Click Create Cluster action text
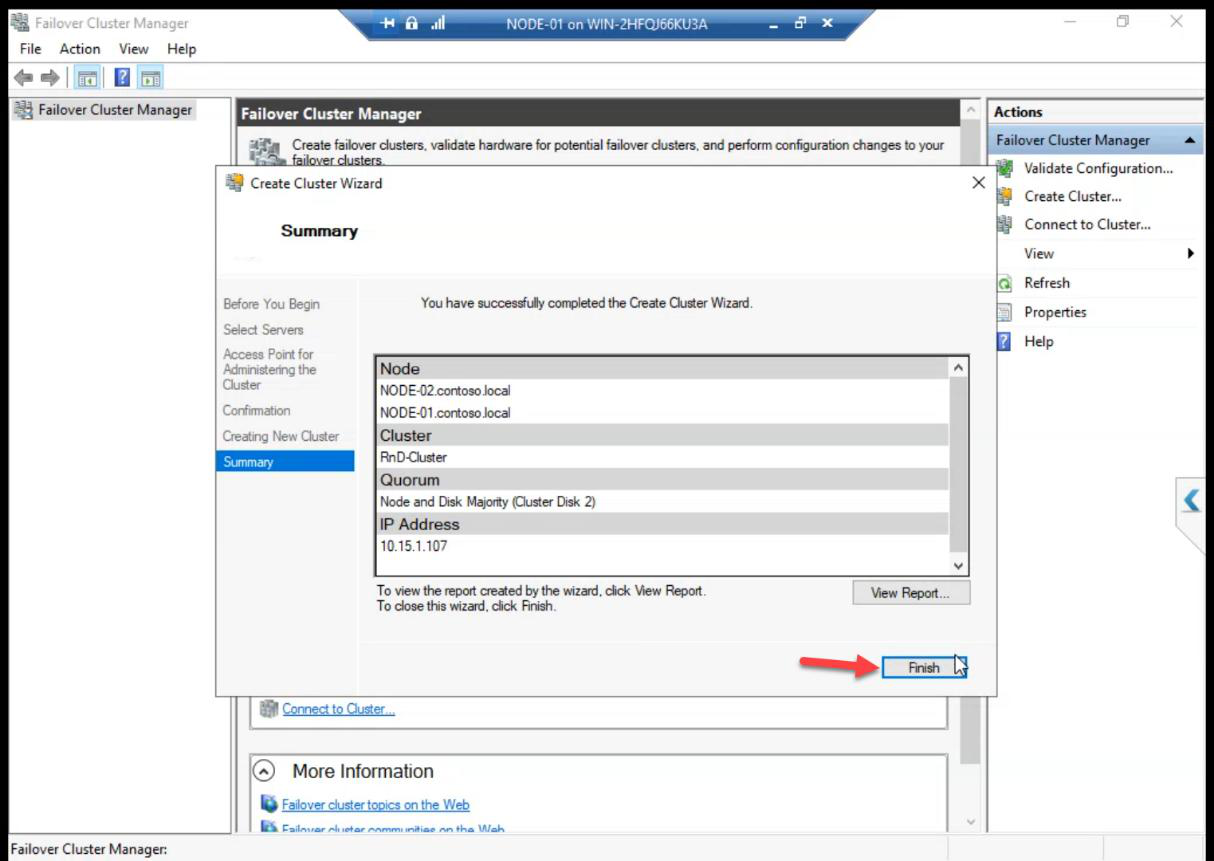 pos(1073,197)
